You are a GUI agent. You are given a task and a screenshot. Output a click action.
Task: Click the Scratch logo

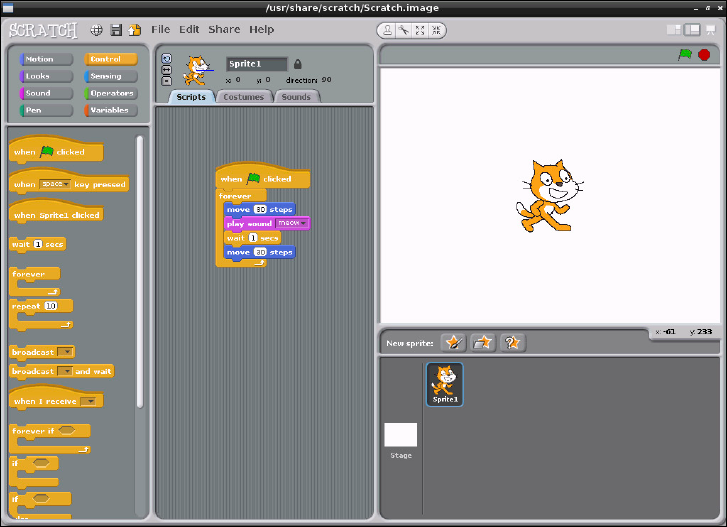(44, 31)
